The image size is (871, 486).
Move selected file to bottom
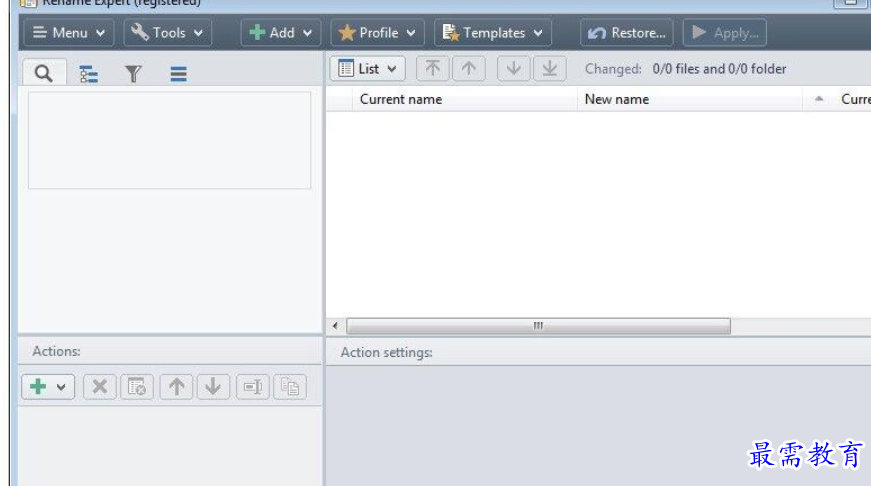pos(549,69)
